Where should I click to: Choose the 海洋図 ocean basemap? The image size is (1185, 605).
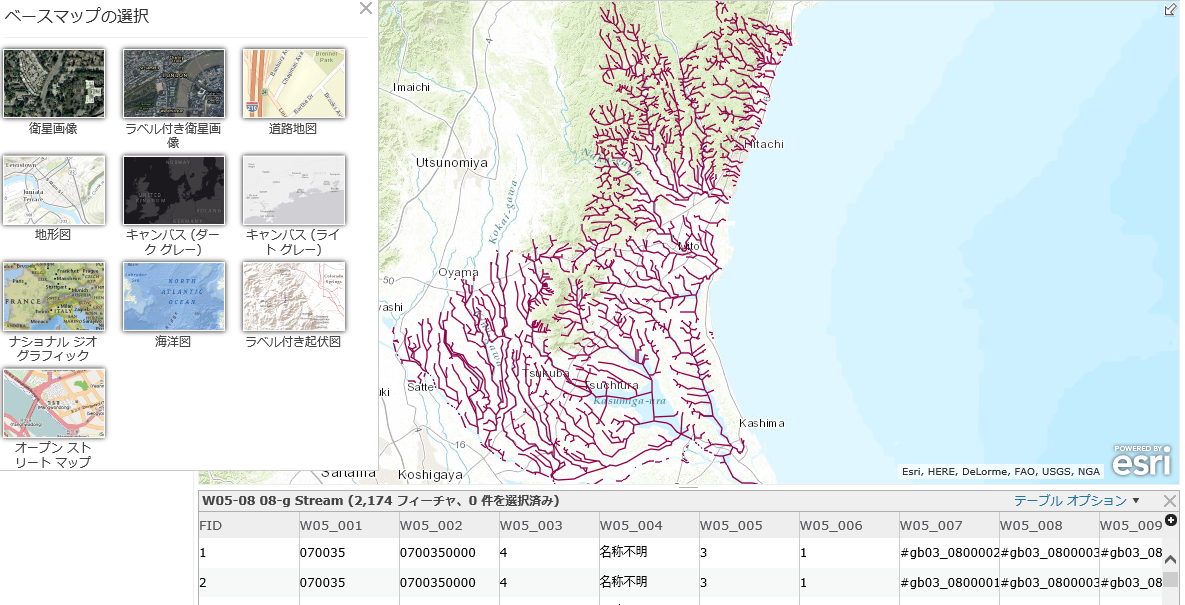click(173, 297)
